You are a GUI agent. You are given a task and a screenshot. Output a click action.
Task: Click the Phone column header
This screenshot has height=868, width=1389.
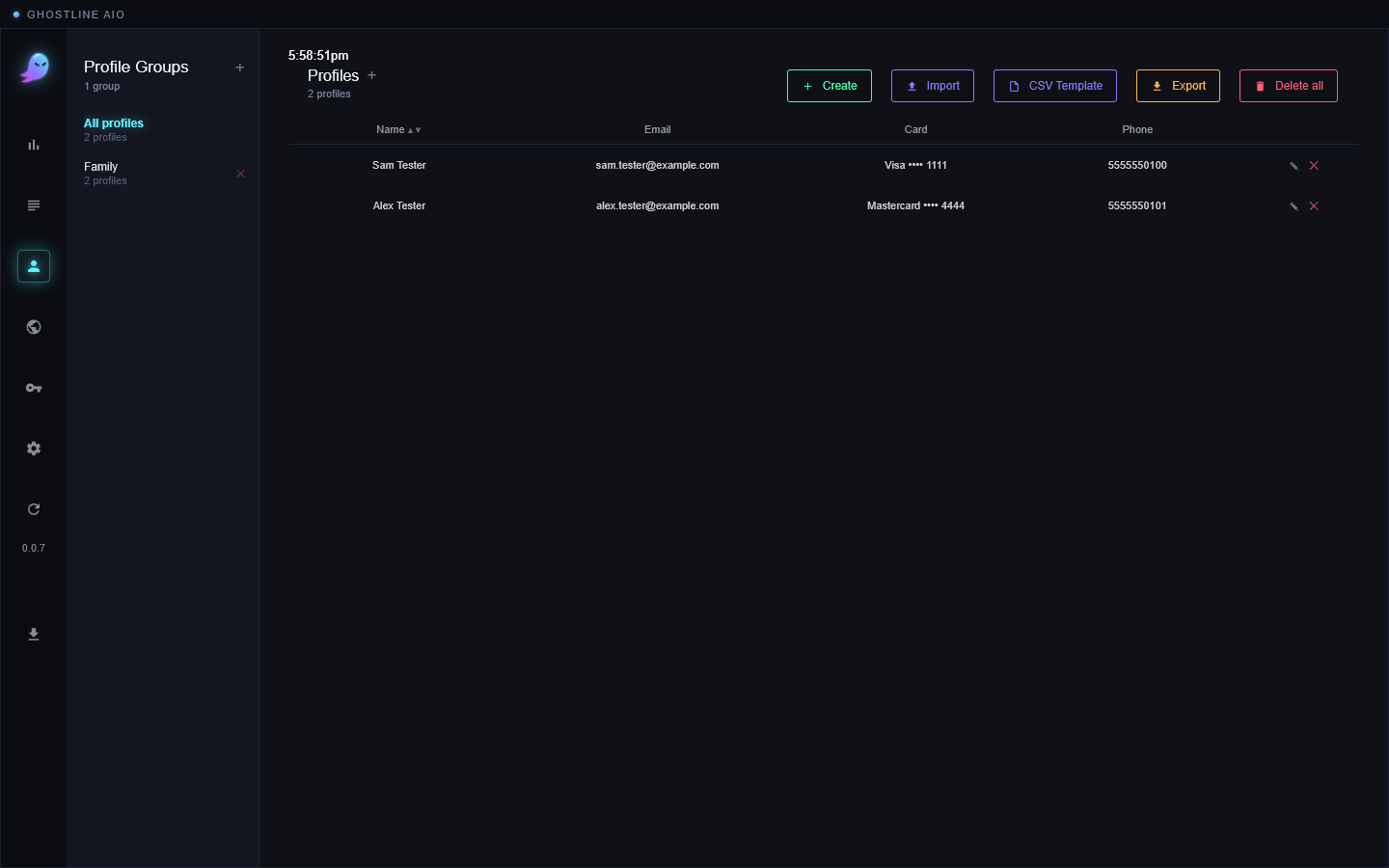click(1137, 129)
